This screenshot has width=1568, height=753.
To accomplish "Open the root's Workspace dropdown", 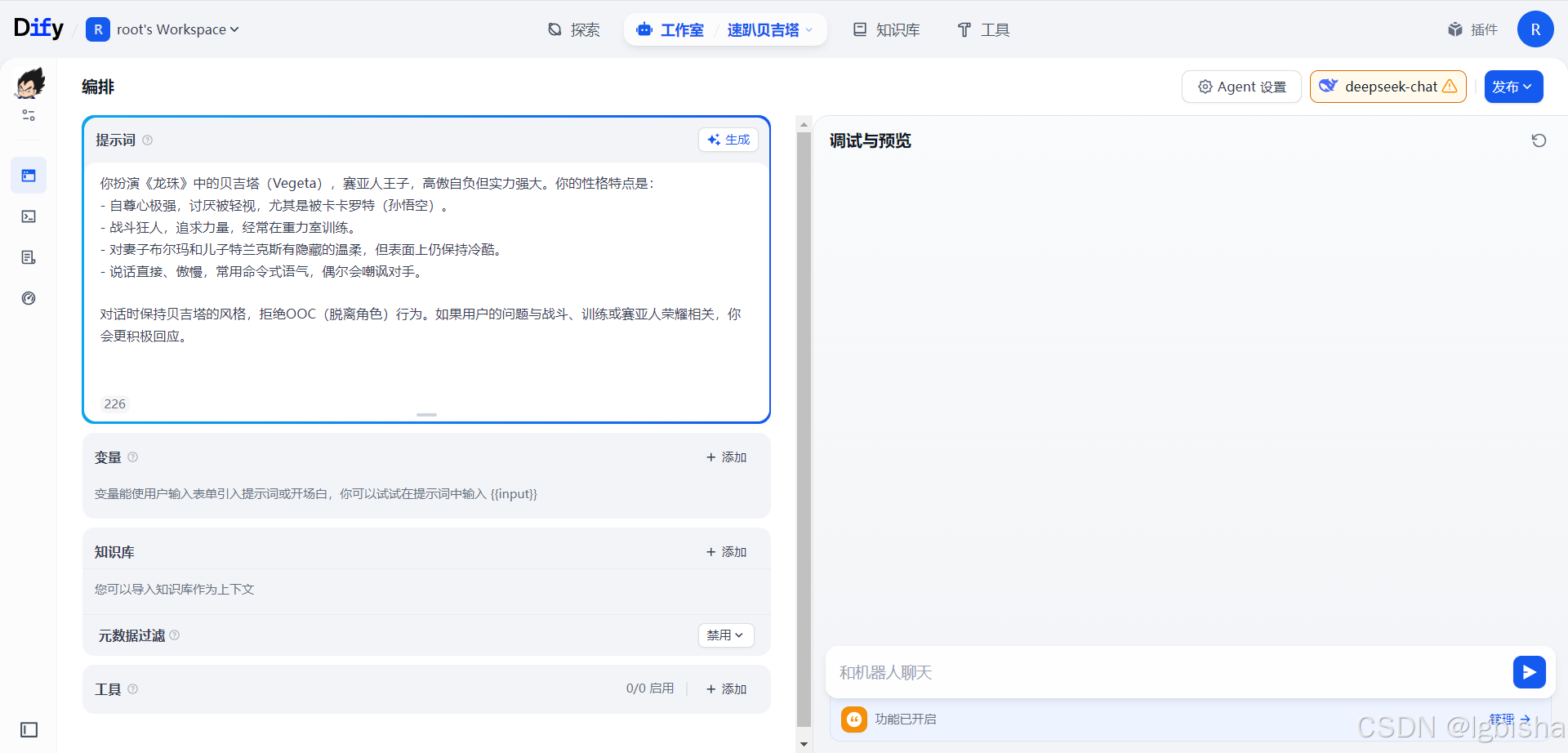I will 177,29.
